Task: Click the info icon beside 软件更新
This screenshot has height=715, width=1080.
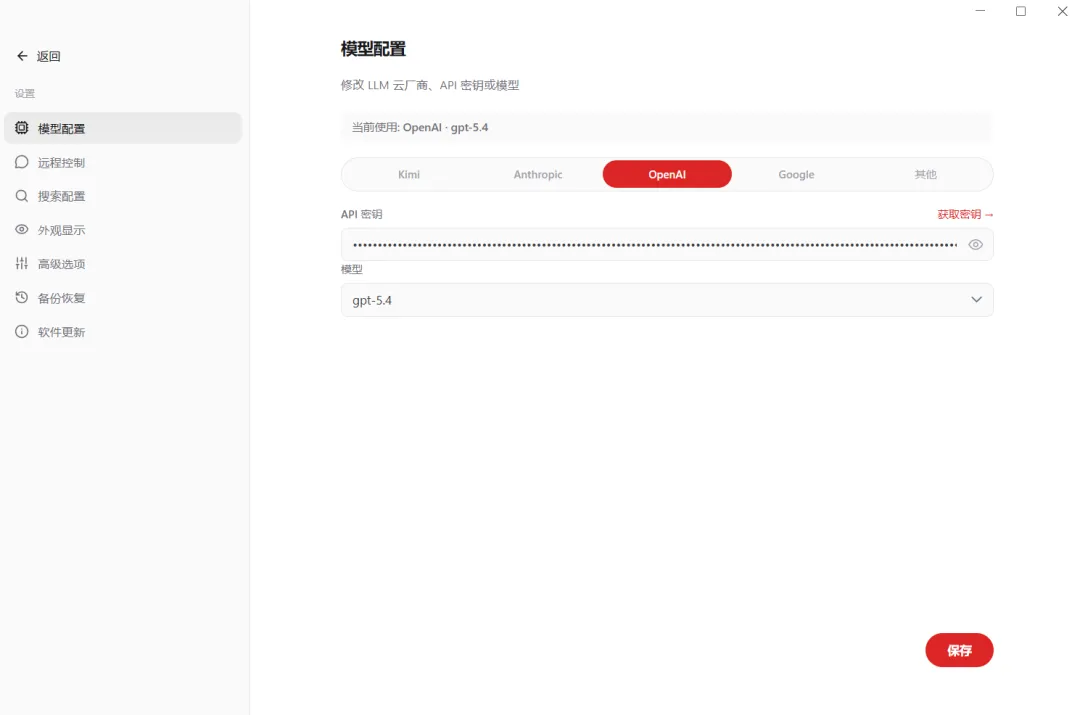Action: pos(22,331)
